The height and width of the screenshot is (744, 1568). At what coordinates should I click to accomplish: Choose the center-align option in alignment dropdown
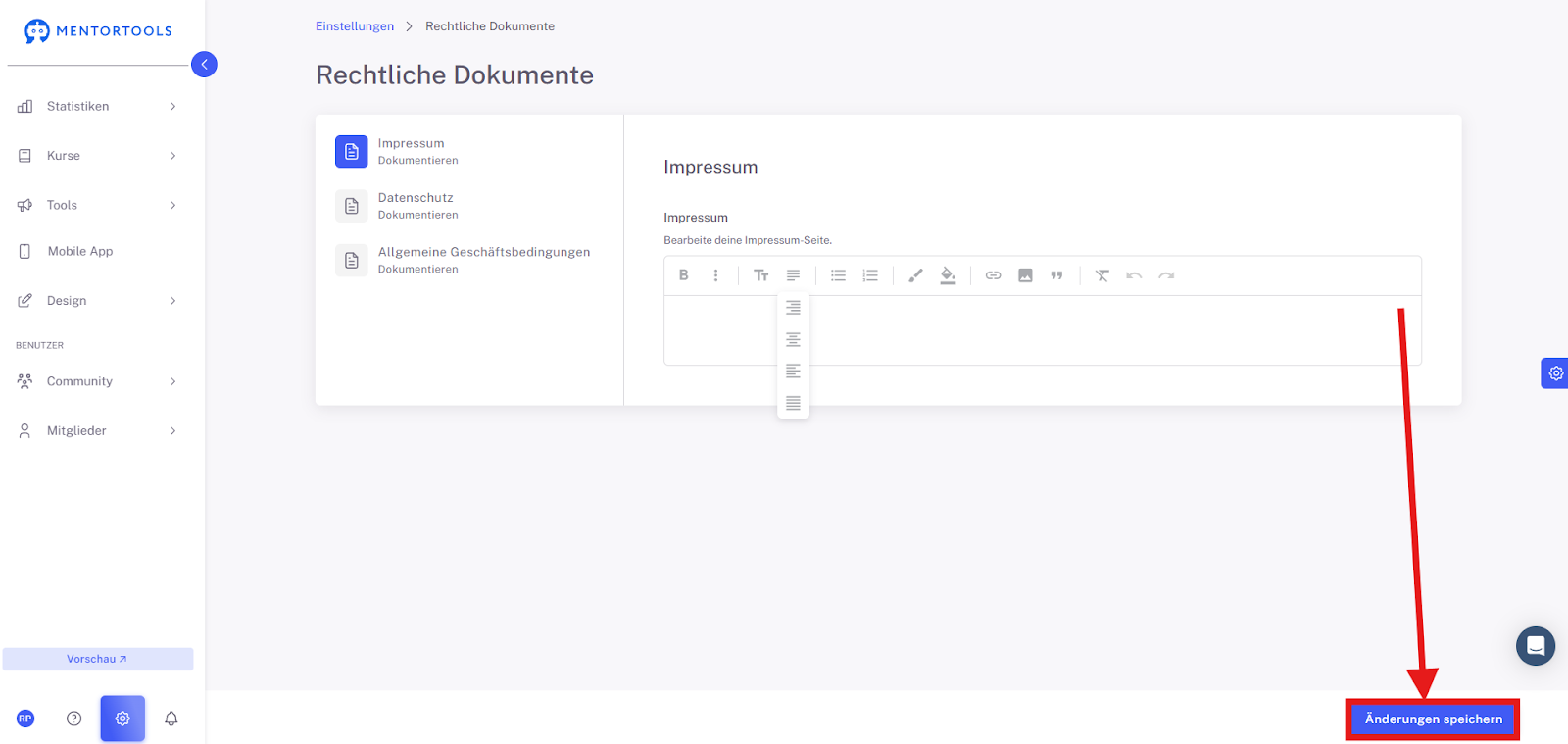tap(793, 339)
